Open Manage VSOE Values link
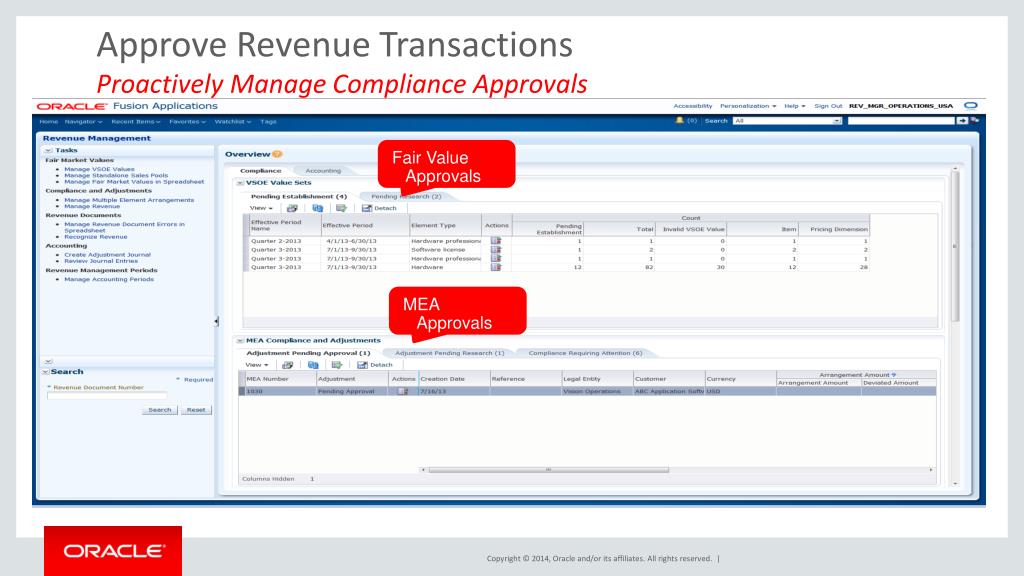 pos(99,169)
